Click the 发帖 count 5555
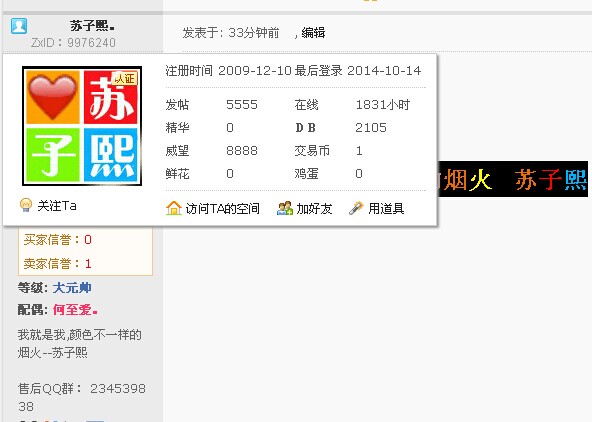This screenshot has height=422, width=592. click(242, 105)
